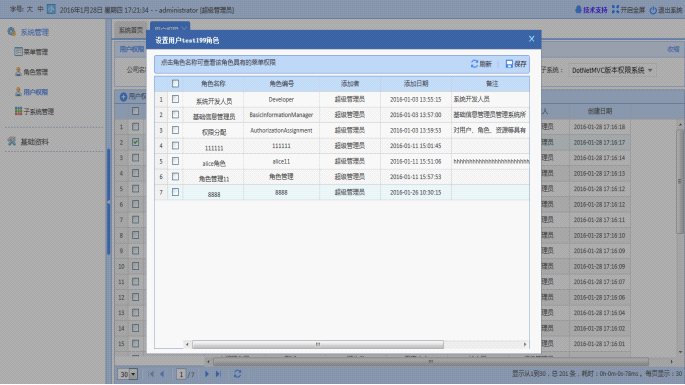Go to next page in pager
This screenshot has height=385, width=685.
(x=207, y=374)
